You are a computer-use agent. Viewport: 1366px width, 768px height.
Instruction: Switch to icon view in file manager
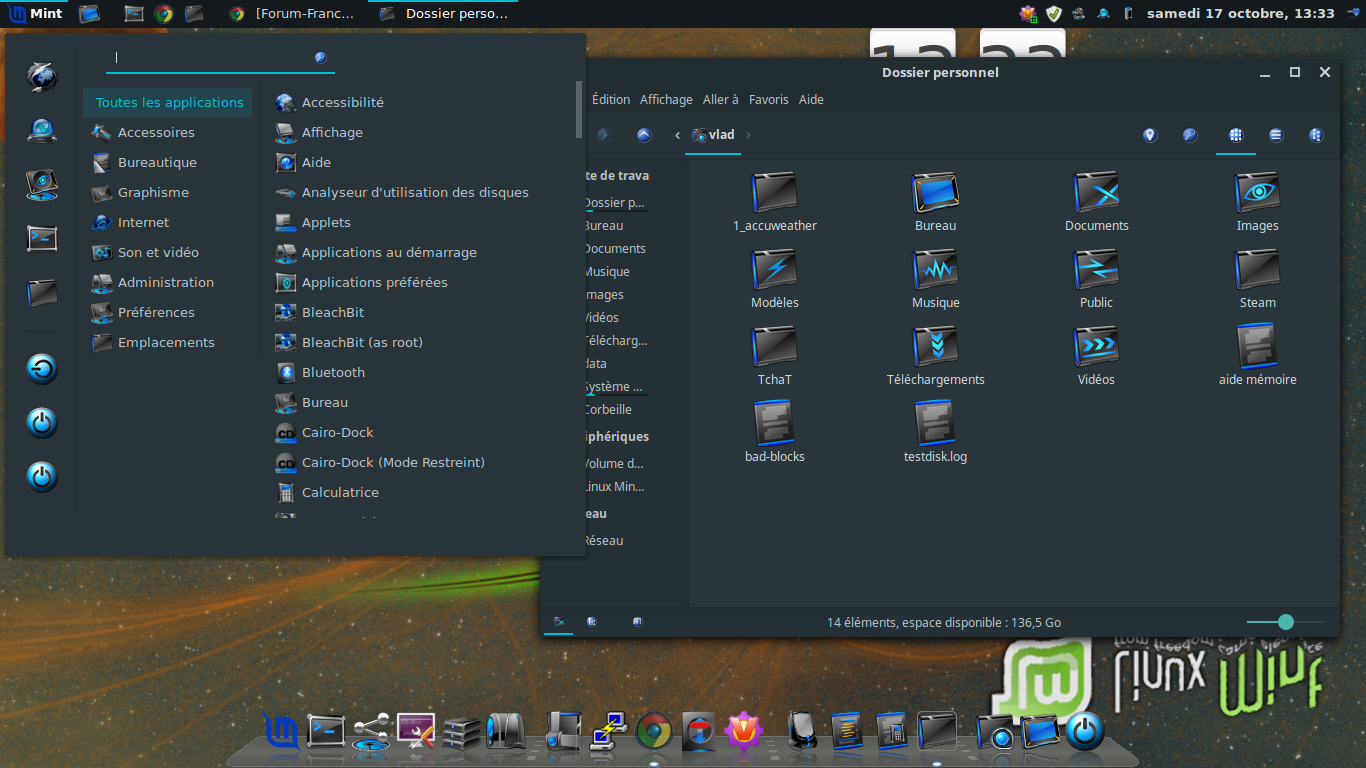[1236, 135]
